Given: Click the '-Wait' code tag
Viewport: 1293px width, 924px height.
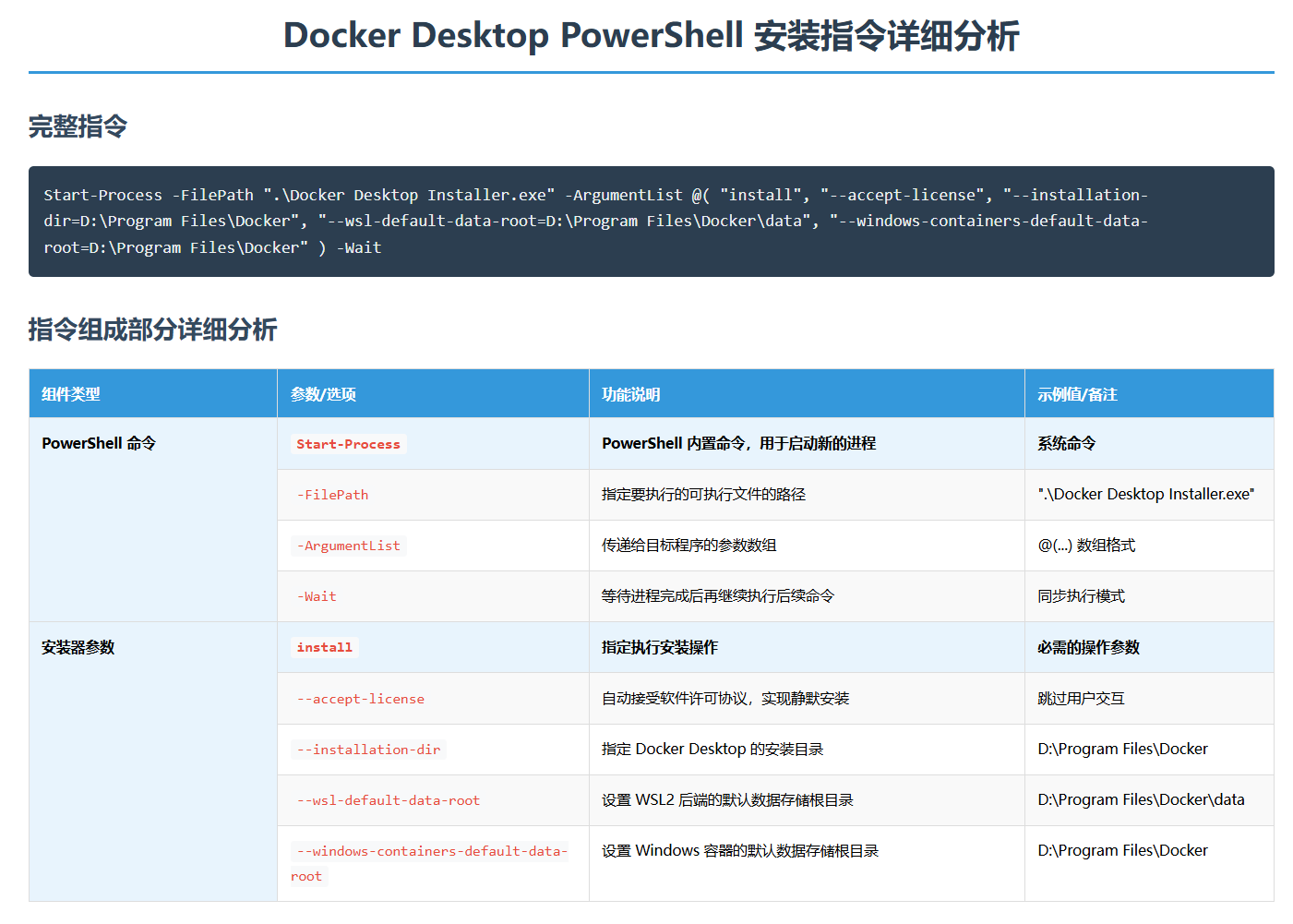Looking at the screenshot, I should (317, 596).
